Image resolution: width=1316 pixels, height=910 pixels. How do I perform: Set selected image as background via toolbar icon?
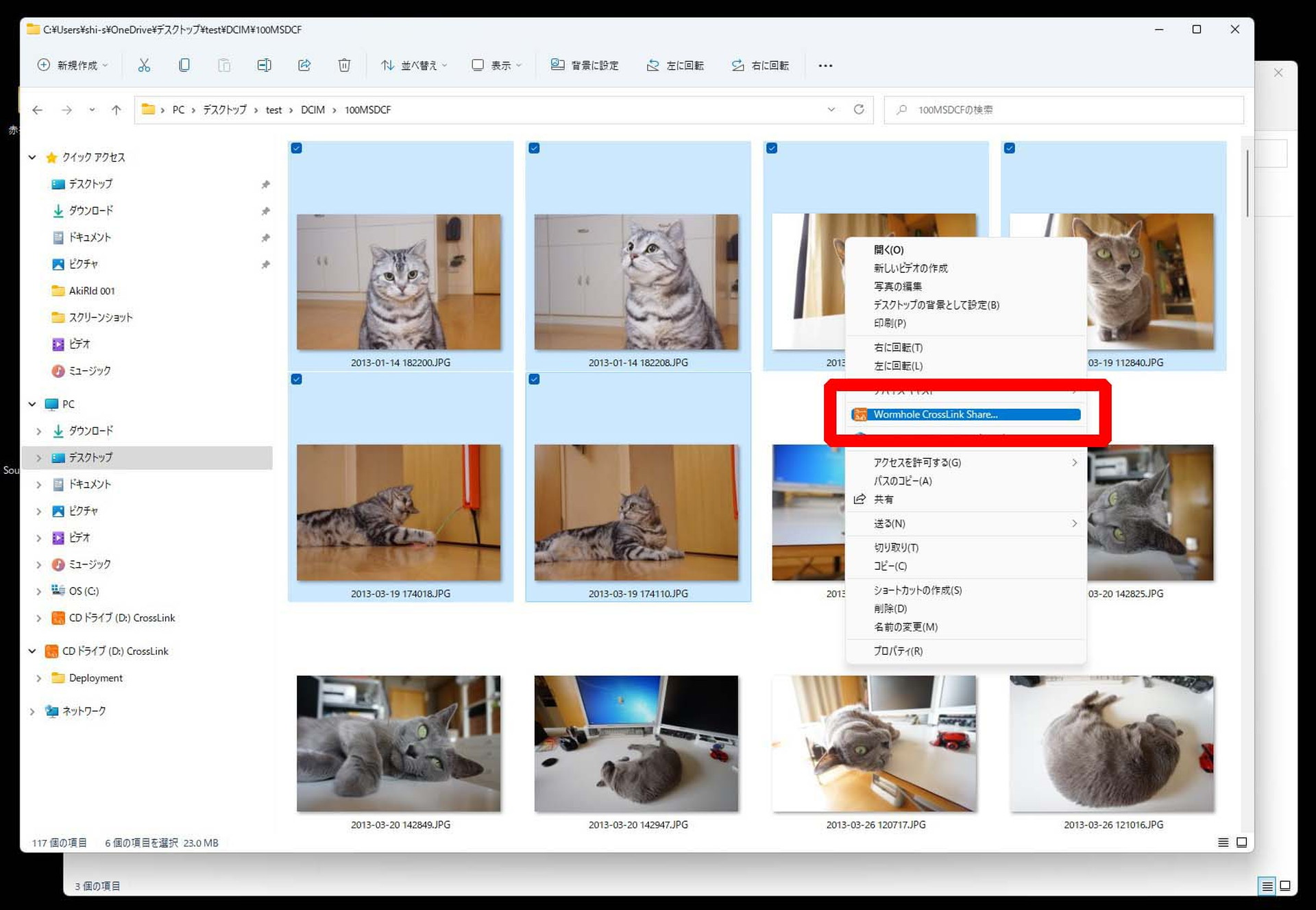click(x=585, y=65)
